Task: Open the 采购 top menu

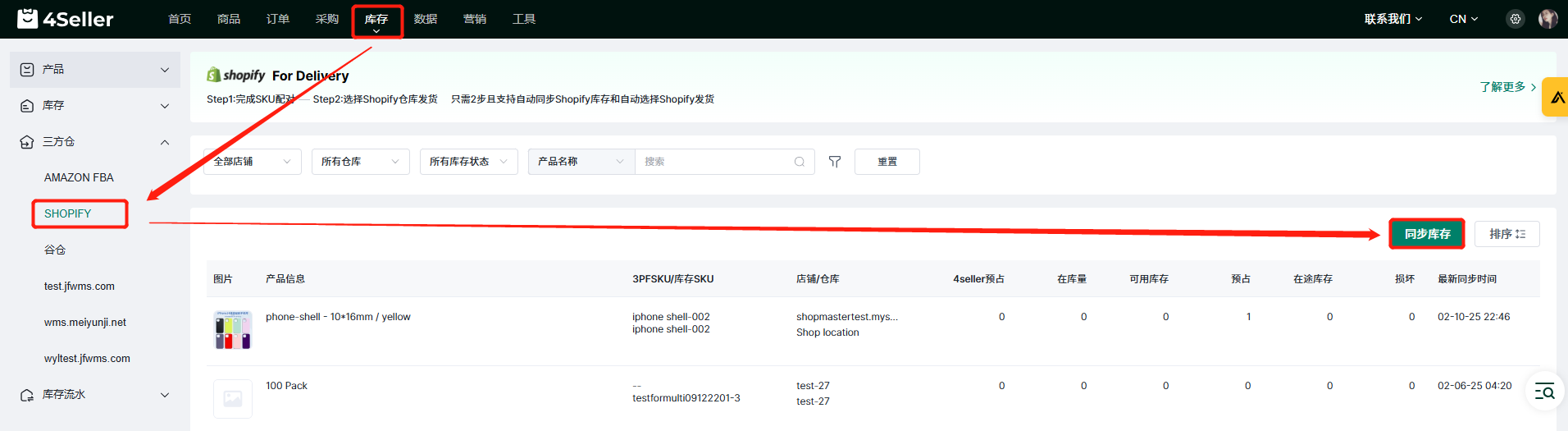Action: click(327, 19)
